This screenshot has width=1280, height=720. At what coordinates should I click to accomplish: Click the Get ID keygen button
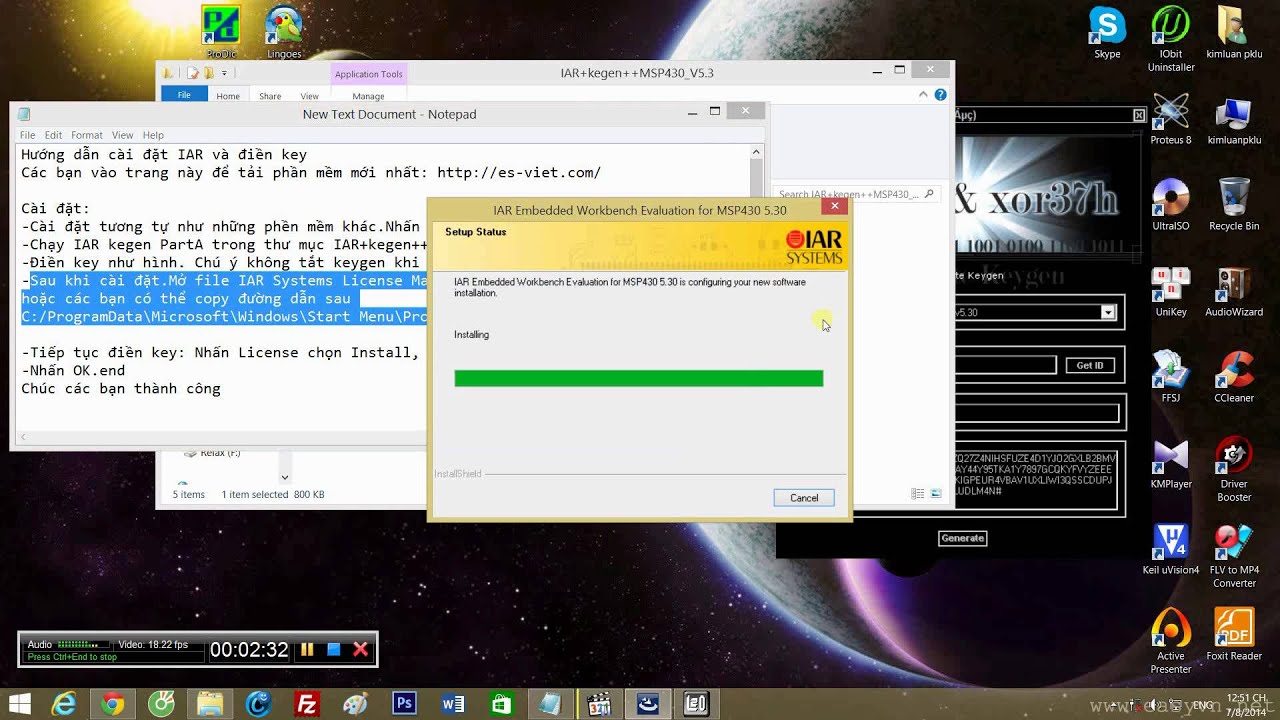(1089, 365)
